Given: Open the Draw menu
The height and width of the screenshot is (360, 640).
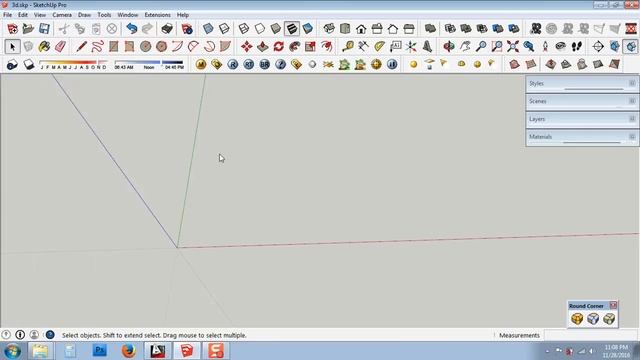Looking at the screenshot, I should pyautogui.click(x=84, y=15).
